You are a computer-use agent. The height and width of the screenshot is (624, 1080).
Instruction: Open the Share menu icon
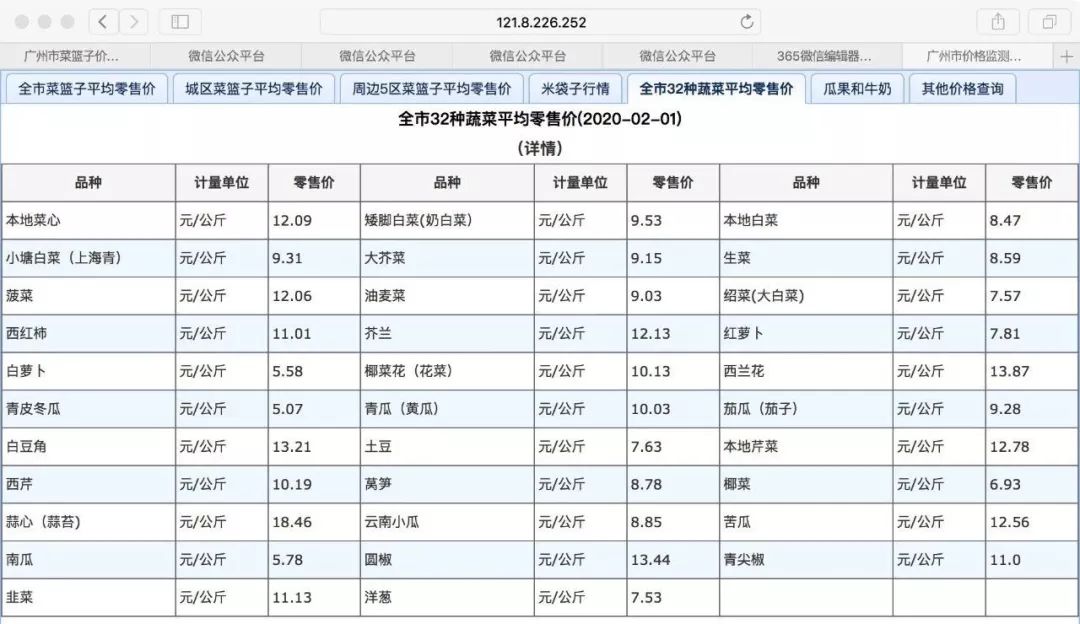click(998, 22)
